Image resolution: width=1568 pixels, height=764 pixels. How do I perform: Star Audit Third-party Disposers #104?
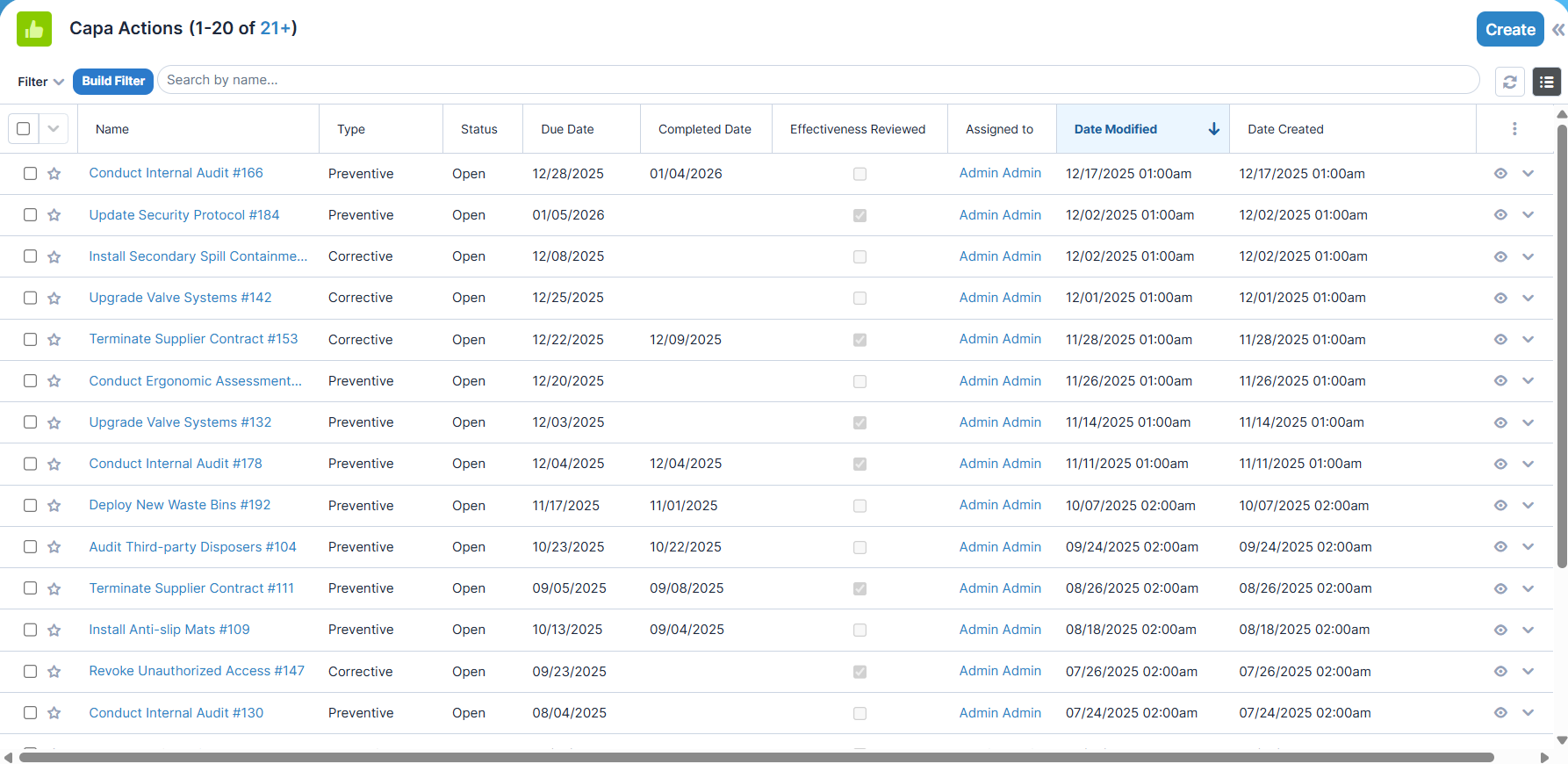(54, 547)
